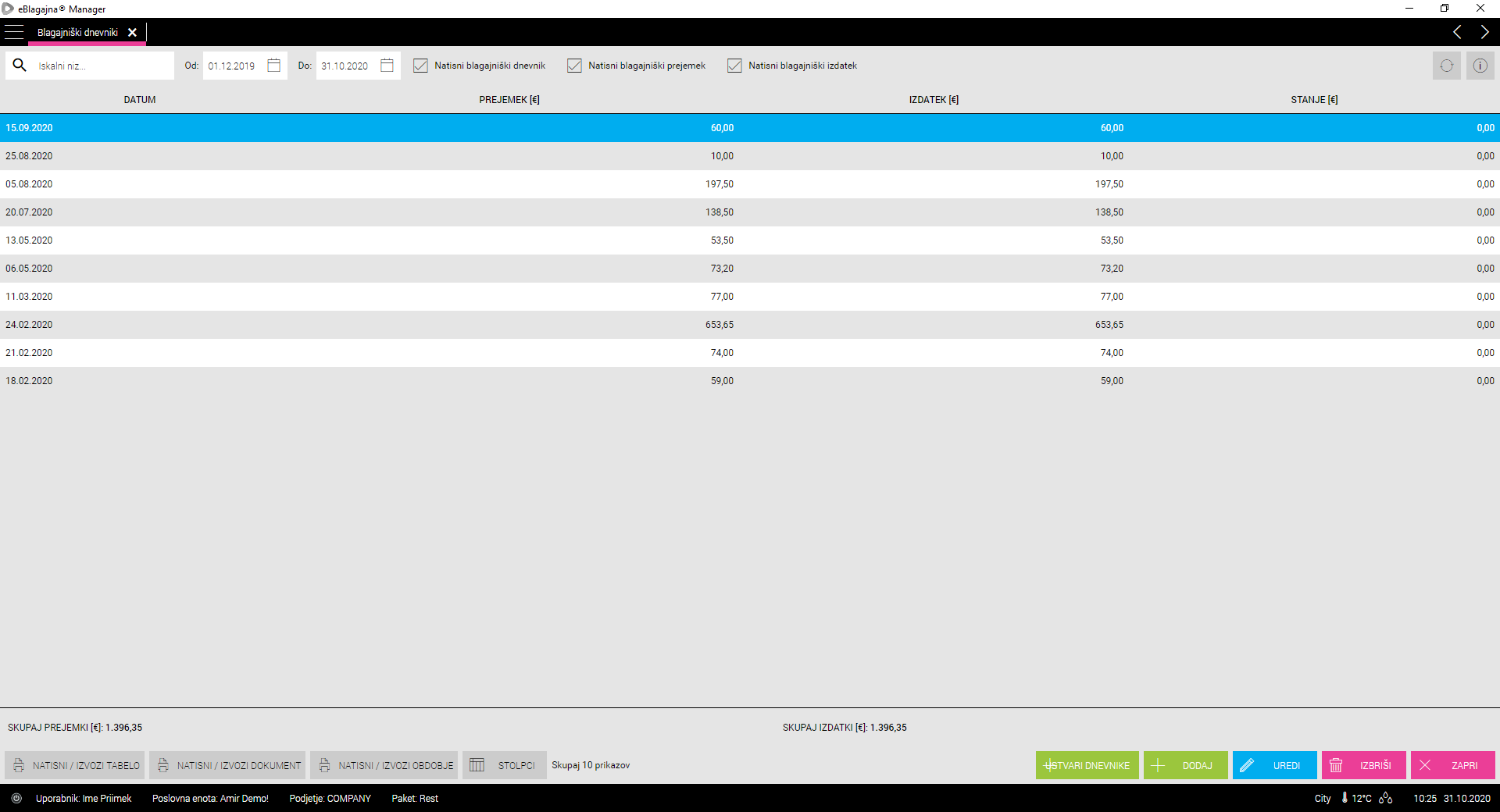Click the refresh icon button
Image resolution: width=1500 pixels, height=812 pixels.
tap(1447, 66)
